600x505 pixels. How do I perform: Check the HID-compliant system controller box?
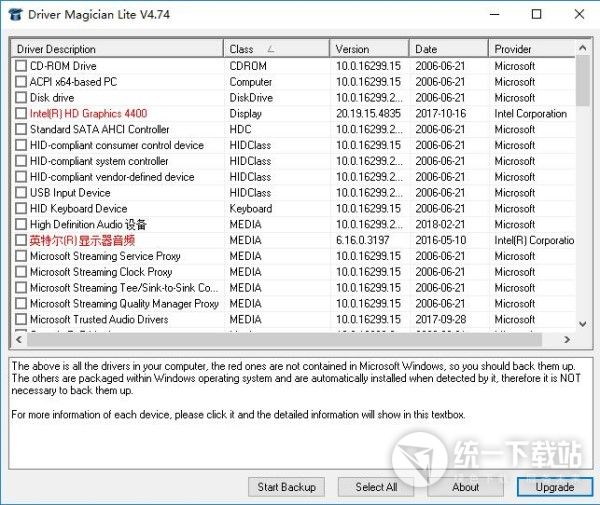click(21, 161)
